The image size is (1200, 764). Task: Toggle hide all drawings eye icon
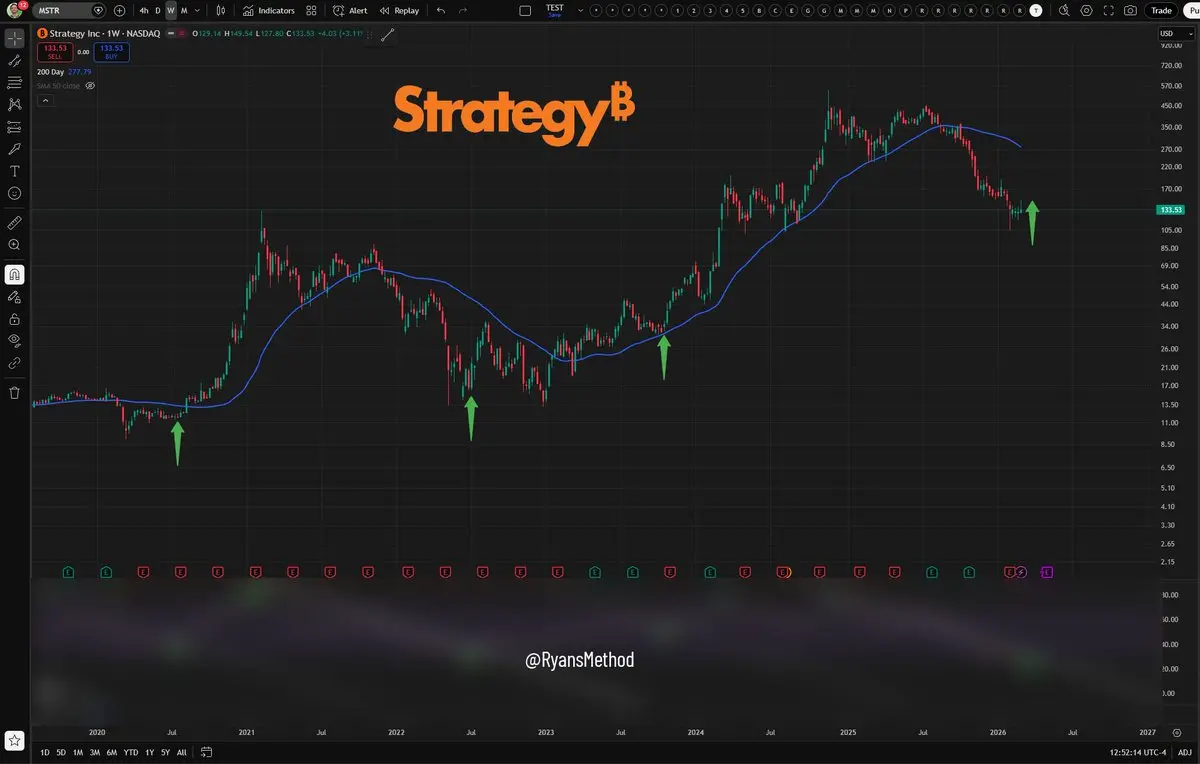point(15,341)
